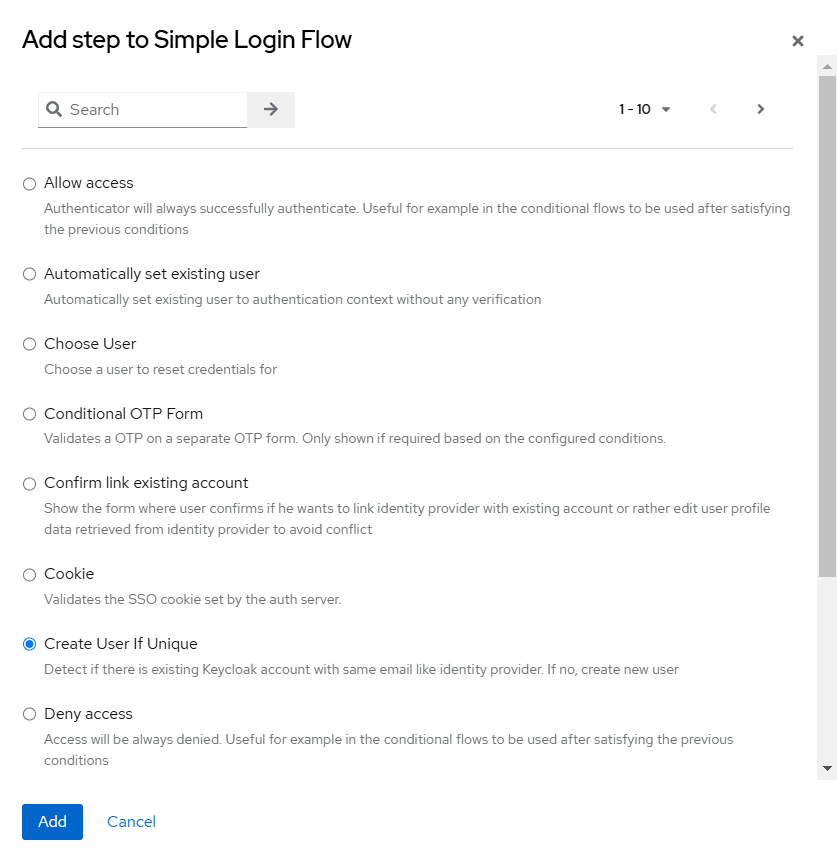The height and width of the screenshot is (858, 837).
Task: Click the search submit arrow button
Action: (x=270, y=110)
